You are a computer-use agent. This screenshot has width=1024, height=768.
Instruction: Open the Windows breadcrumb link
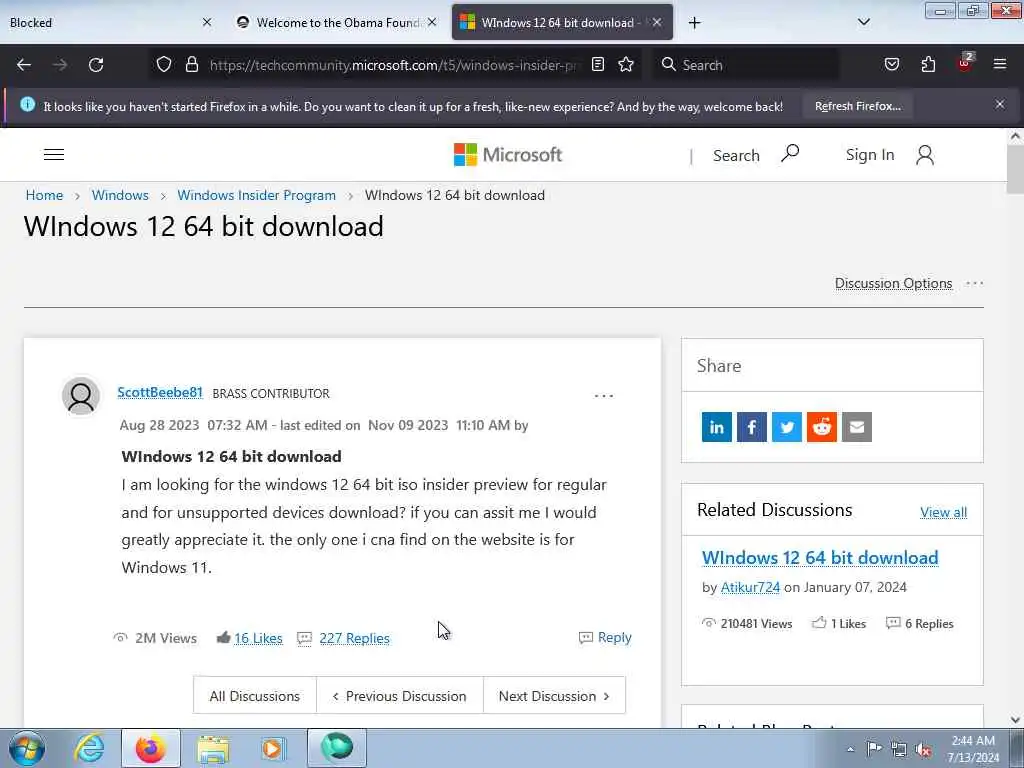click(120, 195)
